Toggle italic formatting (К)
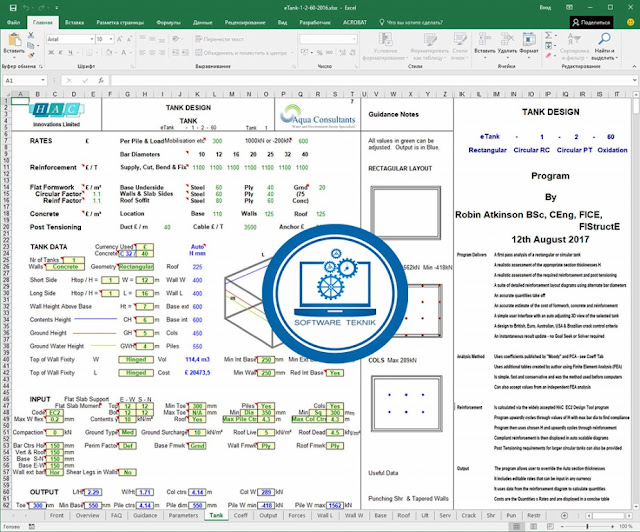This screenshot has width=640, height=532. pyautogui.click(x=60, y=52)
